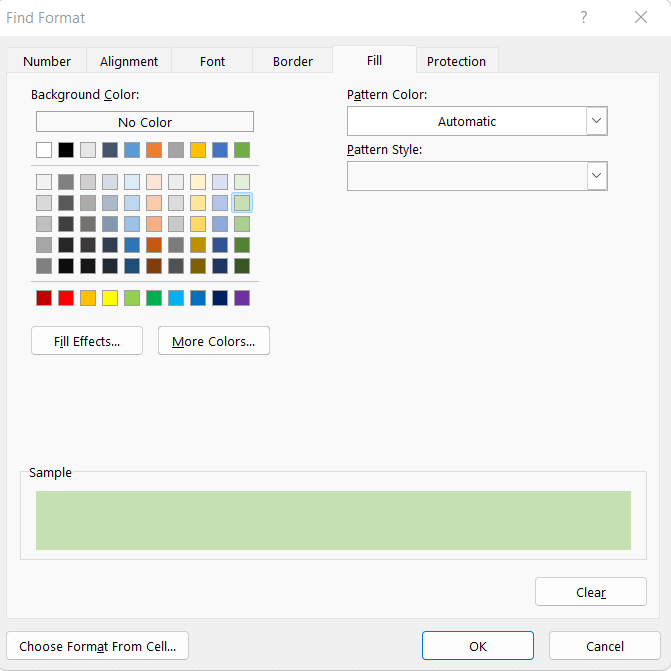Select the highlighted light green swatch
The image size is (671, 671).
click(242, 203)
